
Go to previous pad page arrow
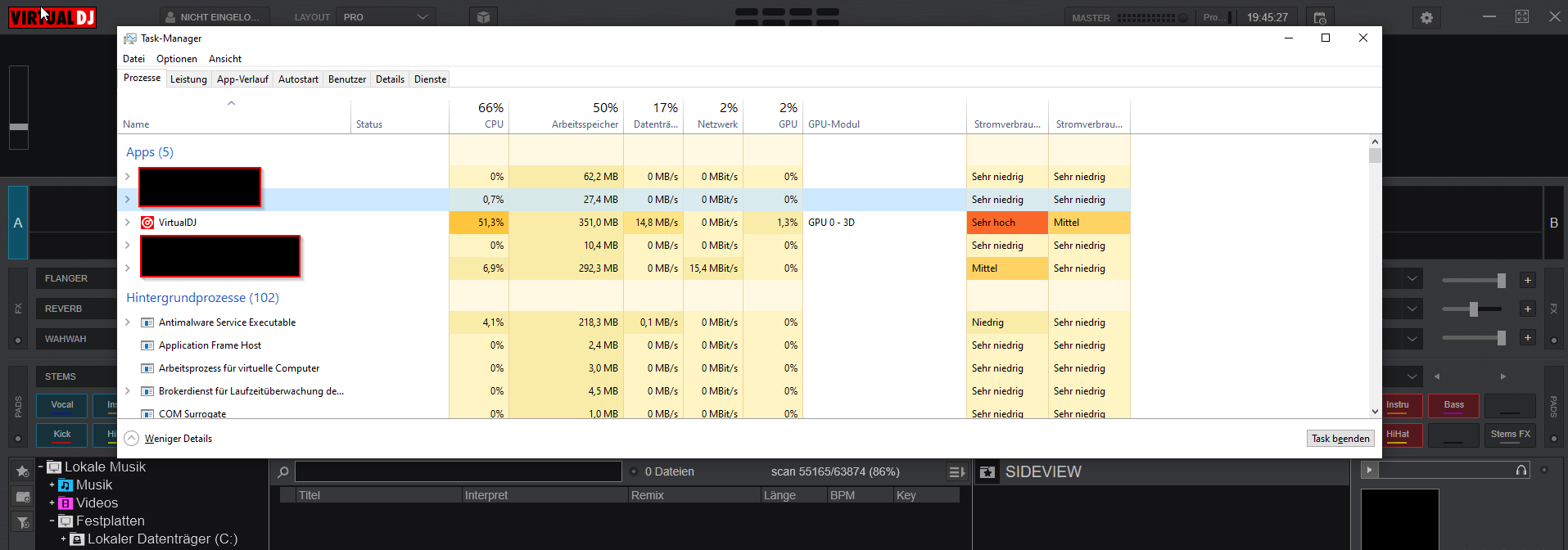pyautogui.click(x=1437, y=376)
